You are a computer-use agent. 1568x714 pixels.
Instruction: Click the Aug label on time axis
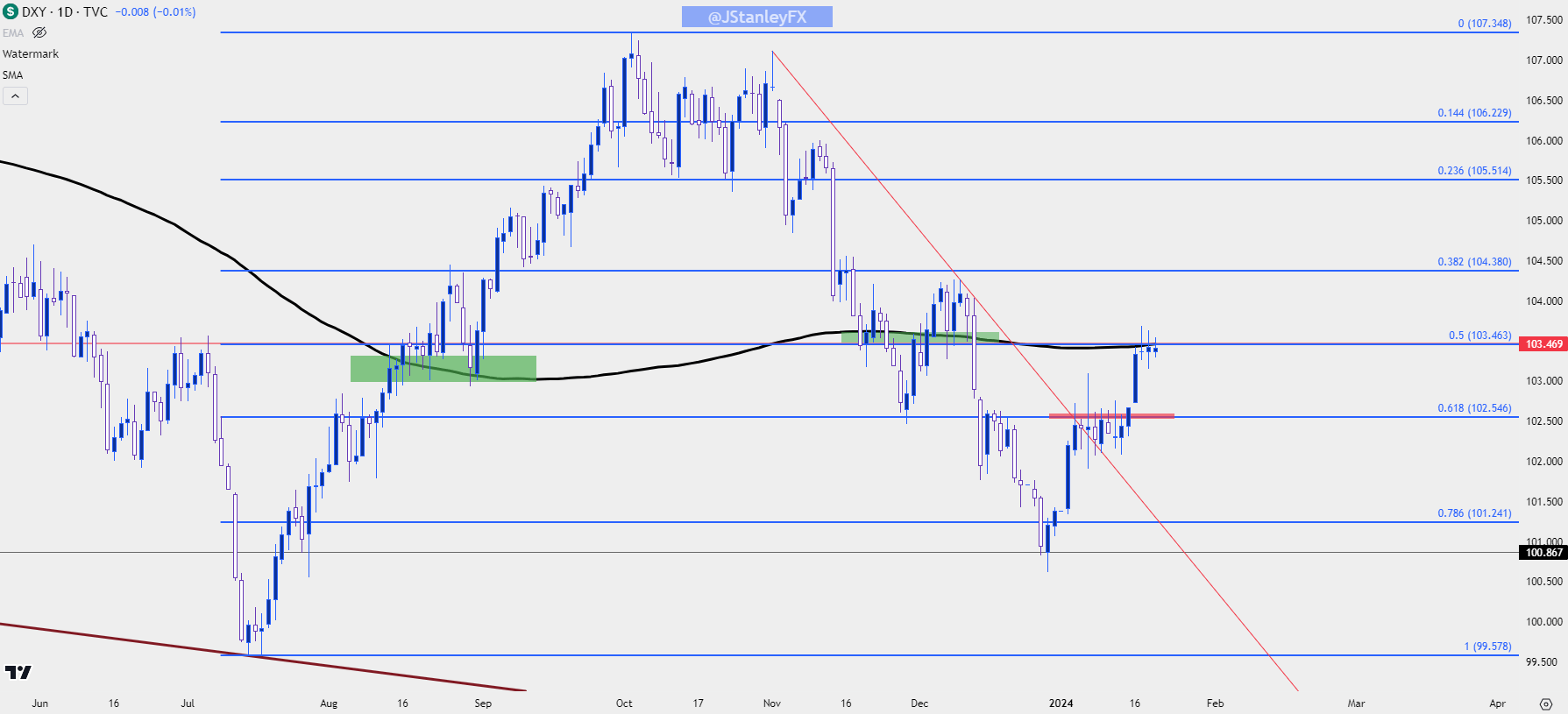[329, 703]
